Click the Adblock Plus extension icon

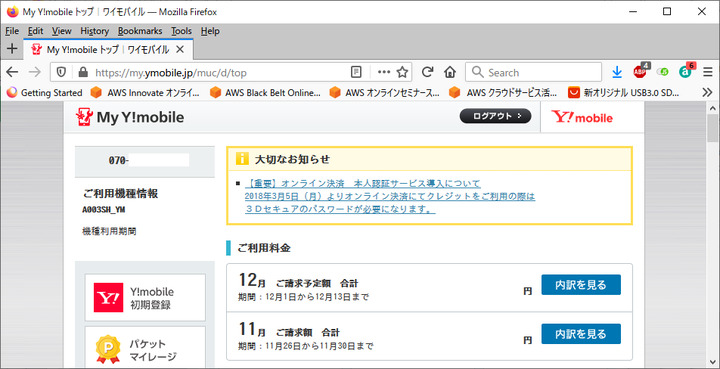click(x=640, y=71)
